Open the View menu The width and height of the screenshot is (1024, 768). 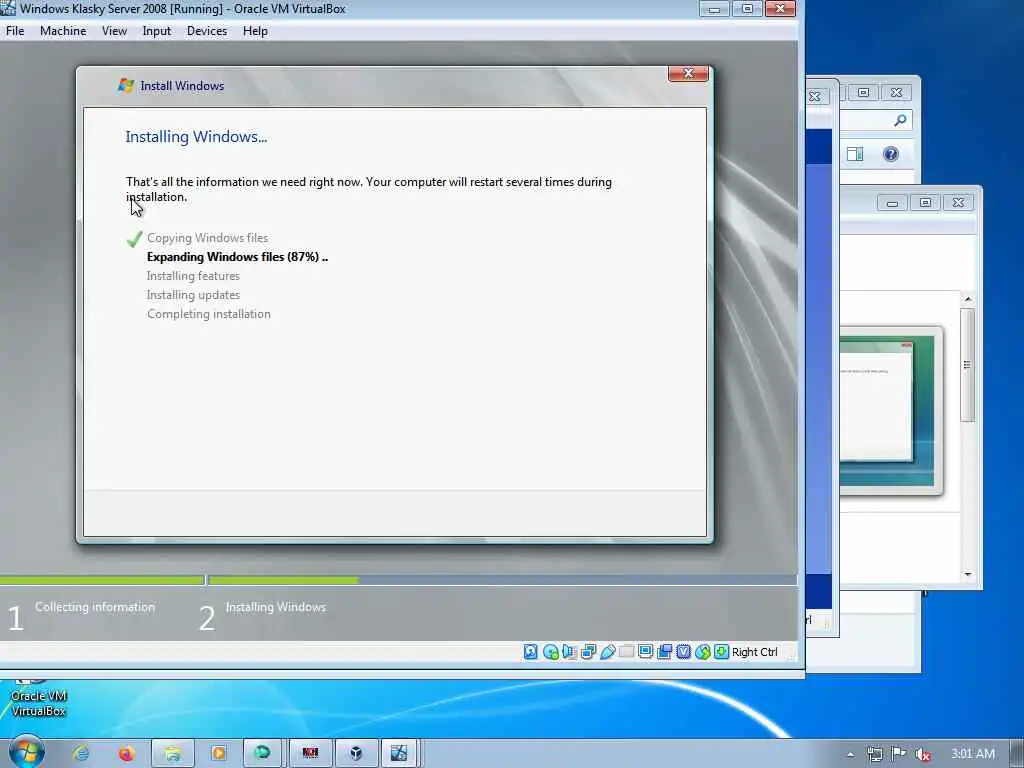(x=114, y=31)
